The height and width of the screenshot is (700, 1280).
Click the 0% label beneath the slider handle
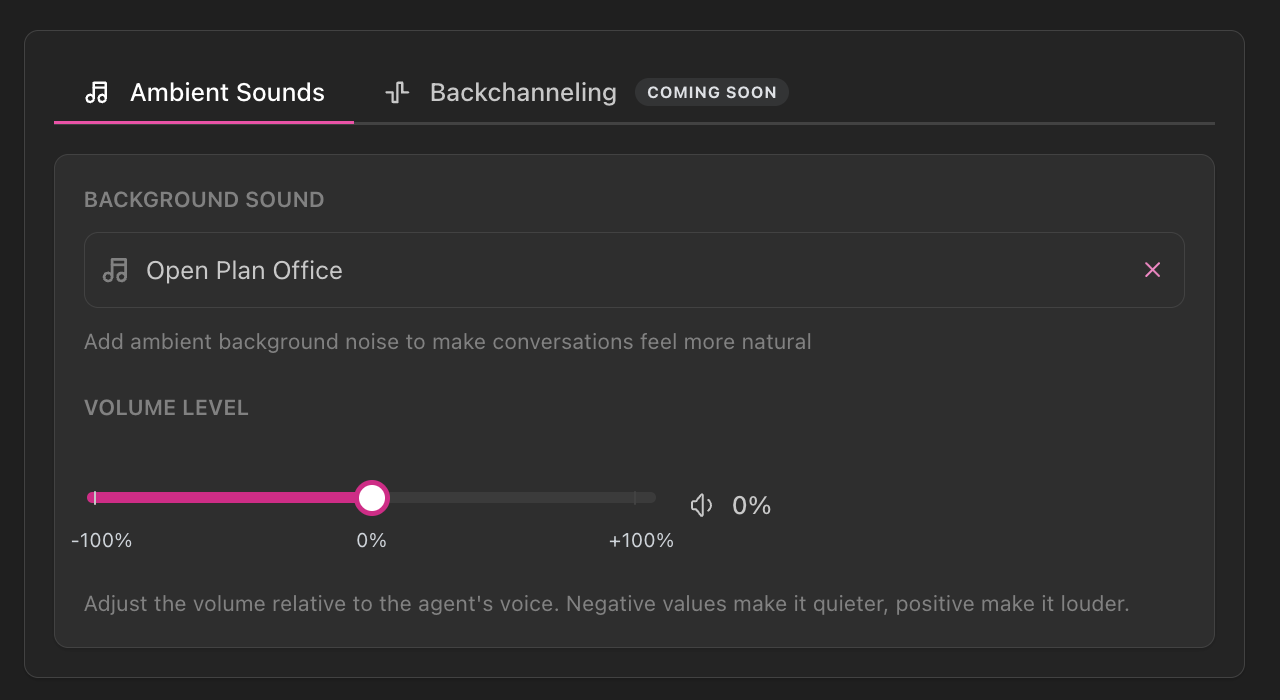(372, 541)
